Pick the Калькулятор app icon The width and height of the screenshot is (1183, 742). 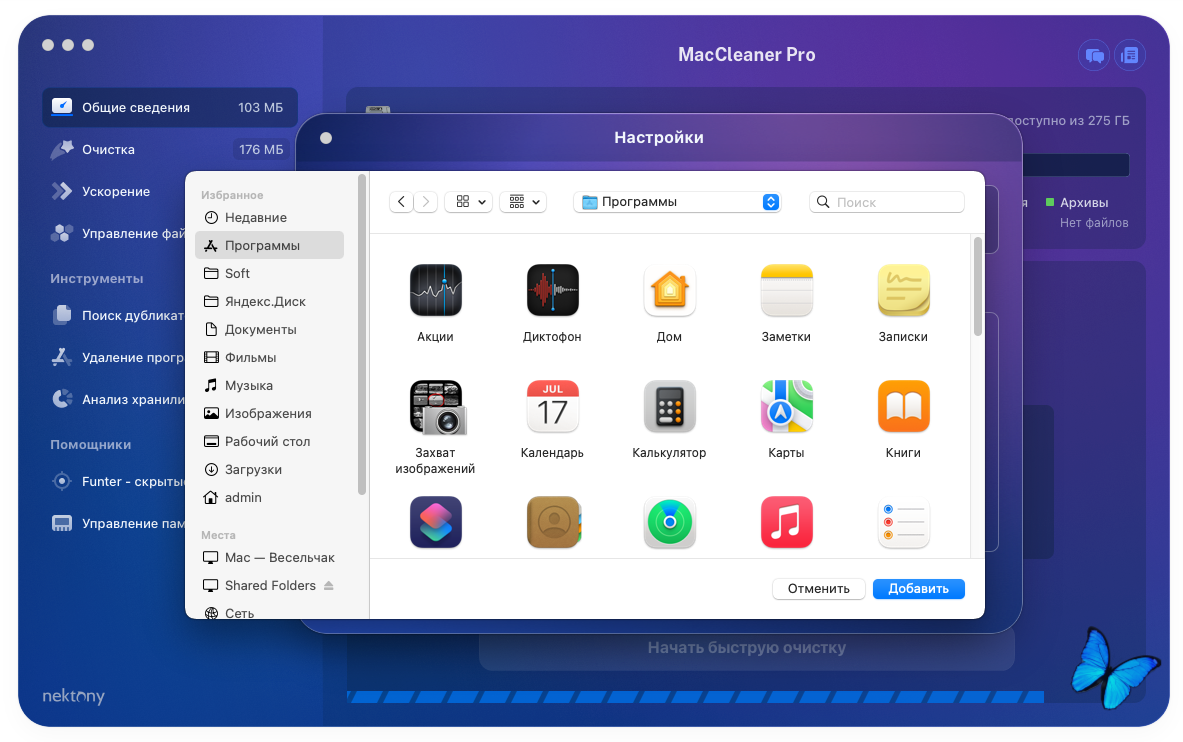tap(669, 406)
